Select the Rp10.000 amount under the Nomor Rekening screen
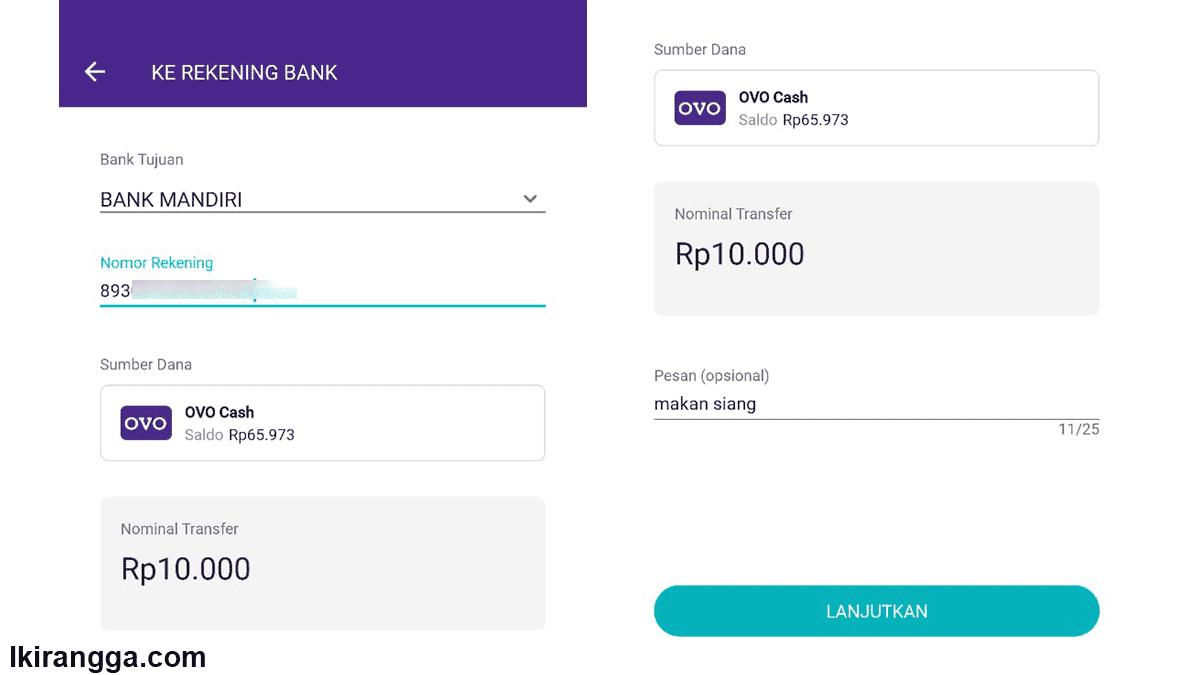 (186, 569)
